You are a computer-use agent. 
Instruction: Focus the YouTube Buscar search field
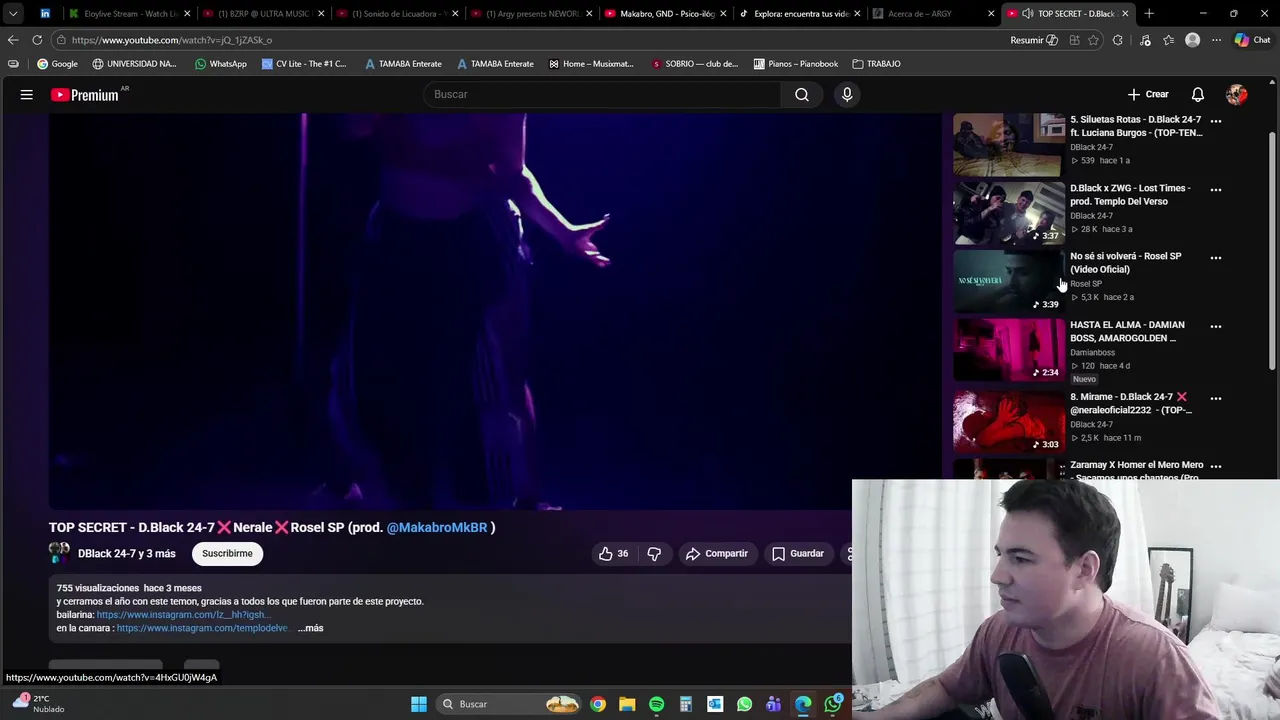point(602,94)
